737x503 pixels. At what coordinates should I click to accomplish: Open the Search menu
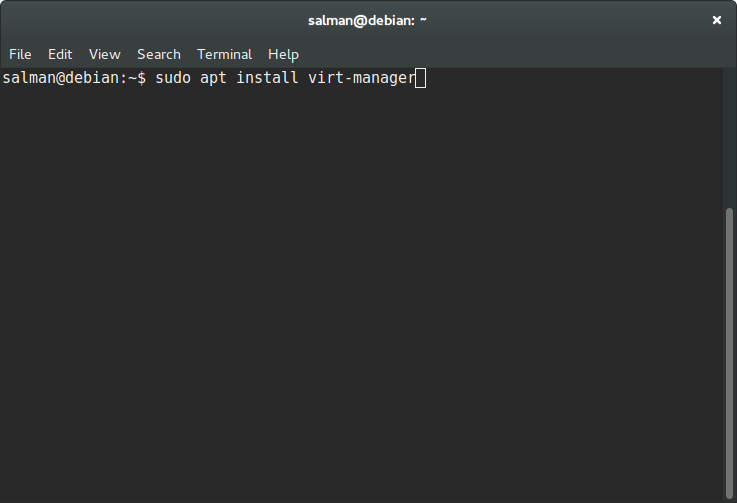coord(159,55)
